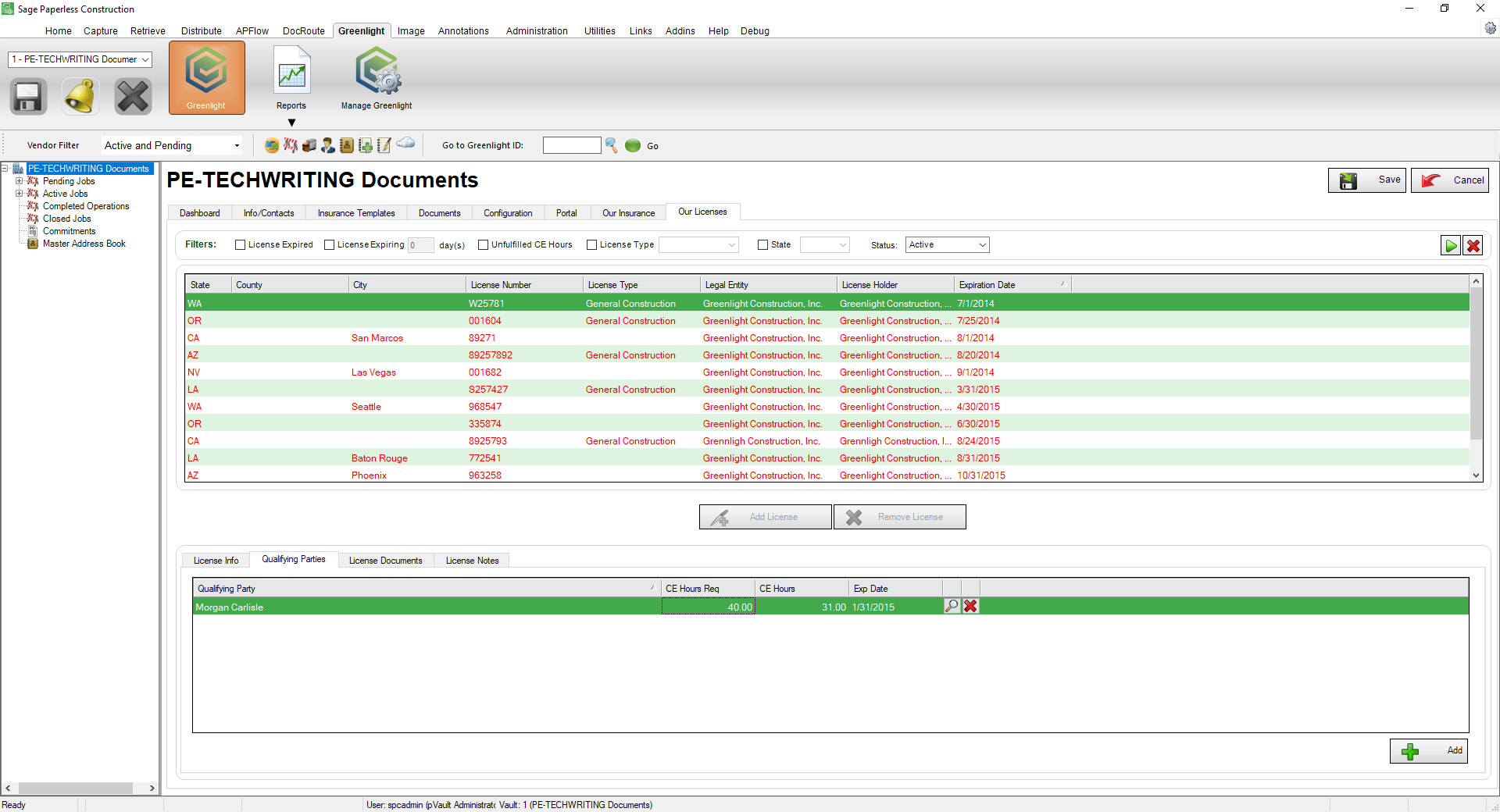The image size is (1500, 812).
Task: Clear filters with the red X icon
Action: (1473, 246)
